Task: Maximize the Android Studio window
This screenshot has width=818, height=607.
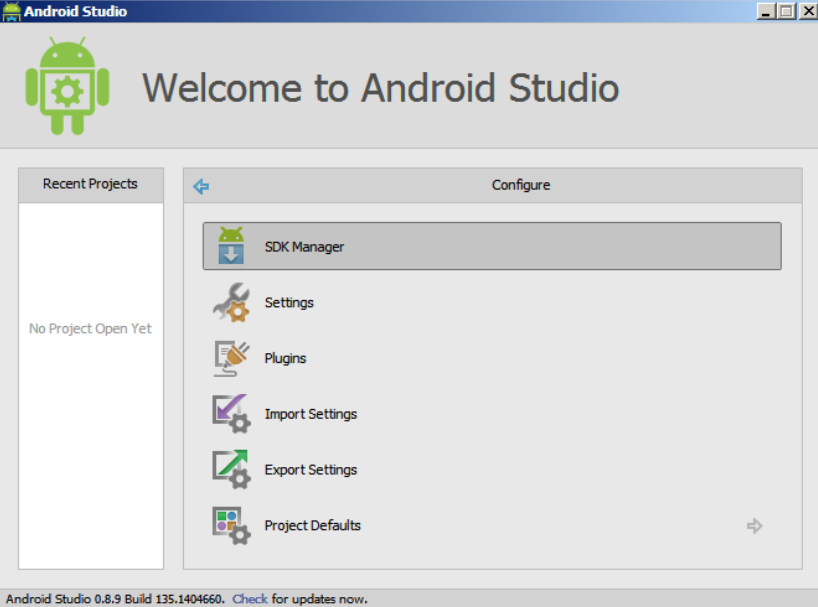Action: click(x=786, y=11)
